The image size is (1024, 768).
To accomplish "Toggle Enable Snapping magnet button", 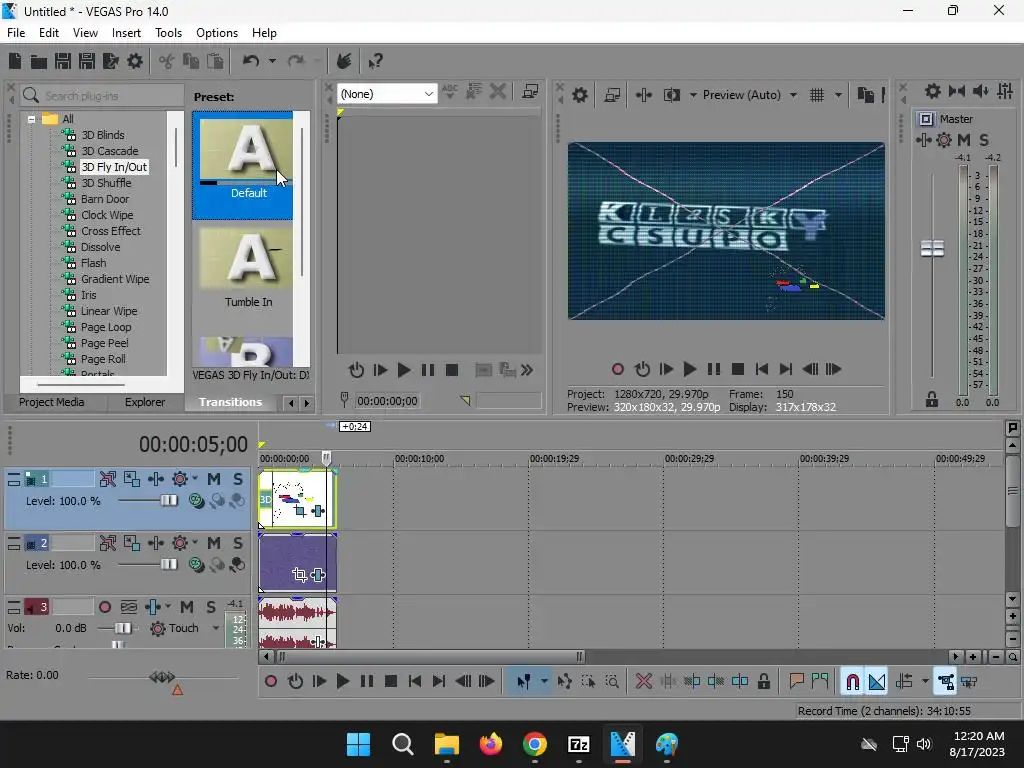I will coord(852,682).
